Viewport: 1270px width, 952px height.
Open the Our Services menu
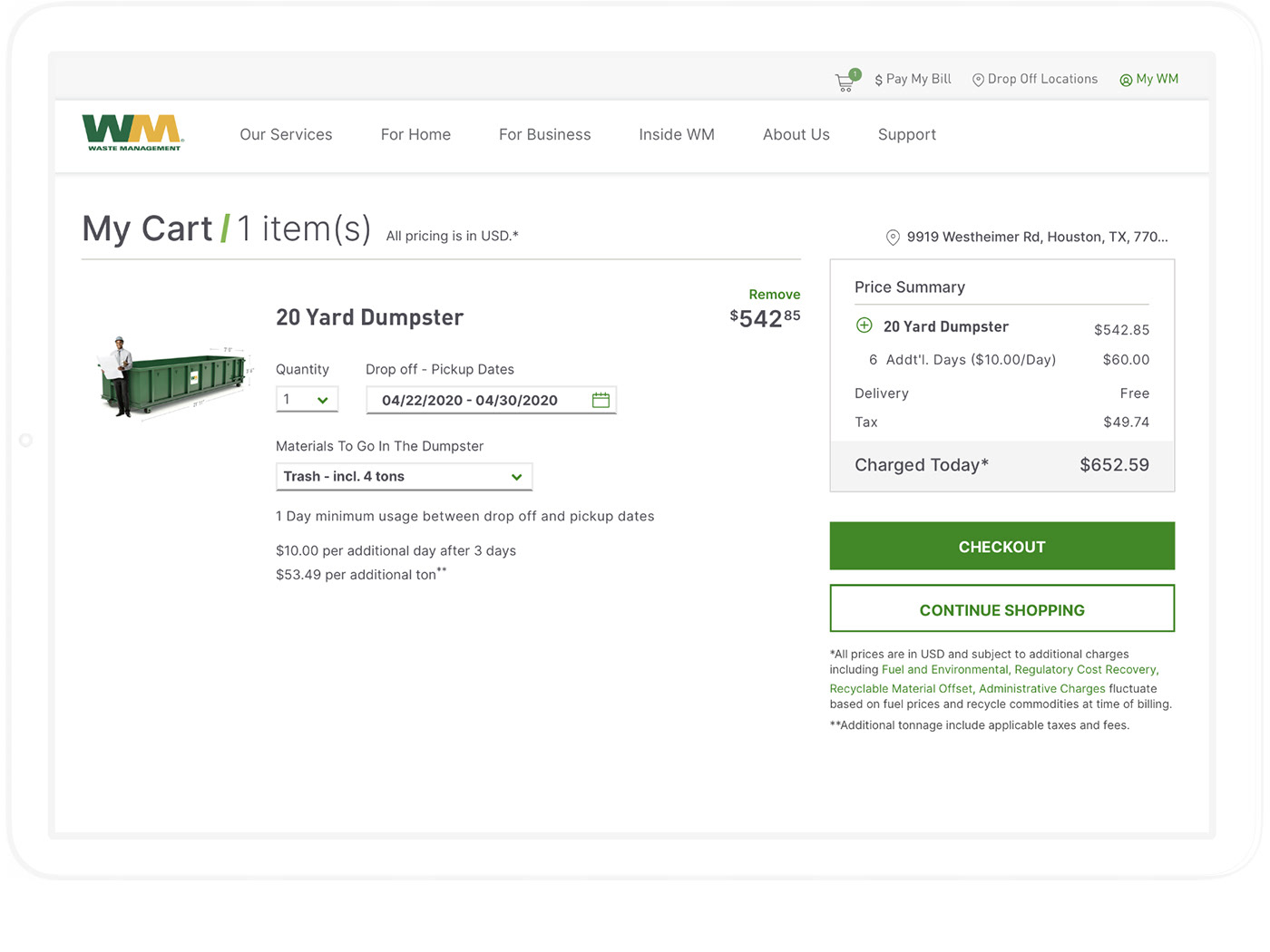click(286, 134)
